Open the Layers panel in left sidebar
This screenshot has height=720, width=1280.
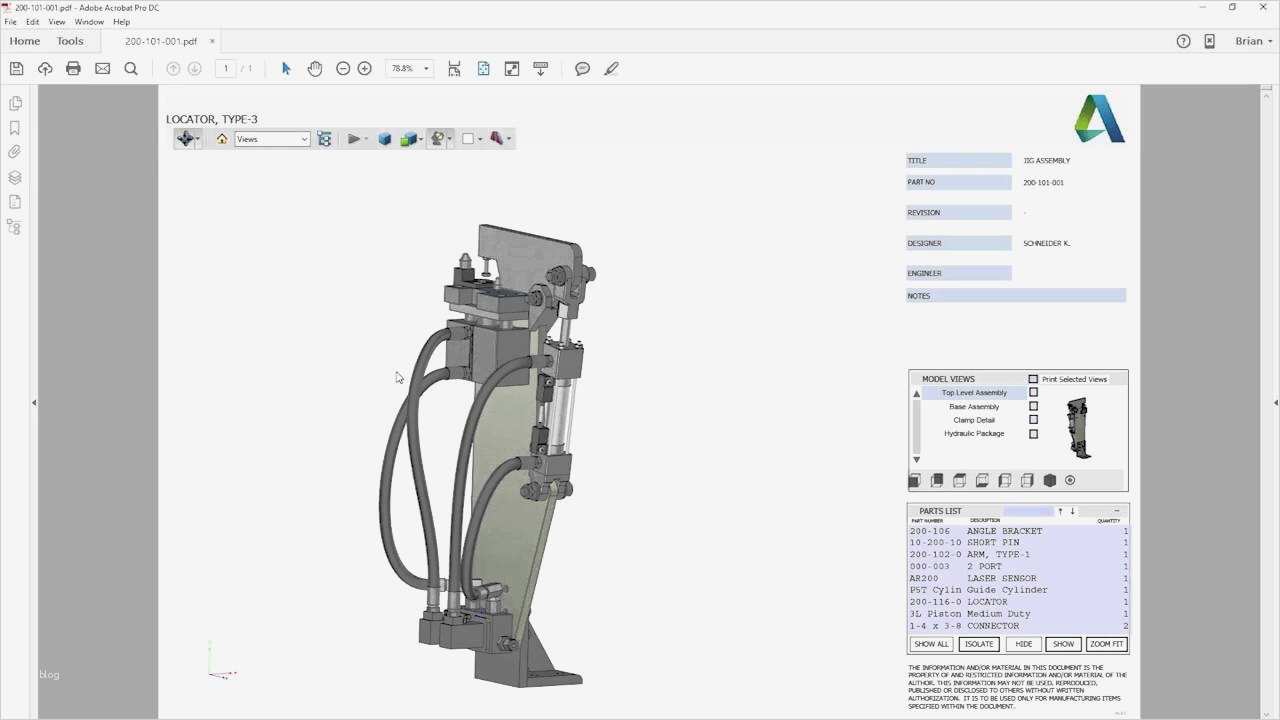[x=15, y=177]
